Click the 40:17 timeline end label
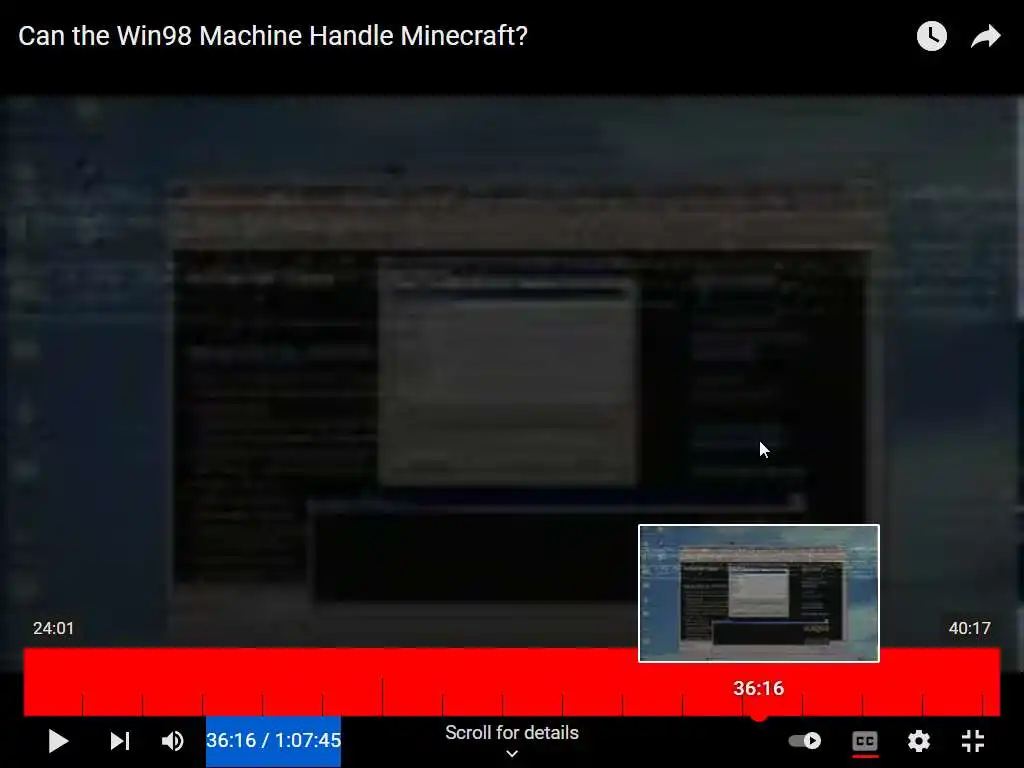1024x768 pixels. pos(969,628)
